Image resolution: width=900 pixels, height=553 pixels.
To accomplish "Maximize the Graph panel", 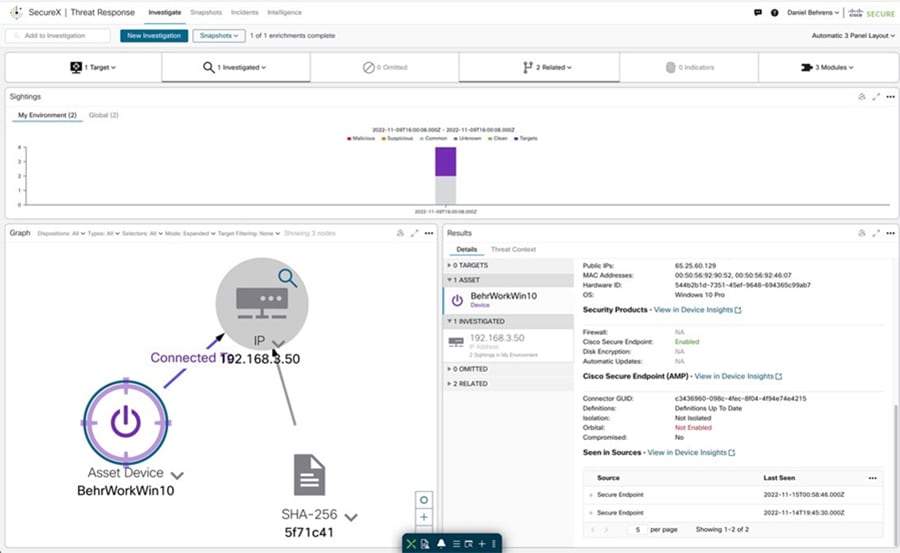I will 414,233.
